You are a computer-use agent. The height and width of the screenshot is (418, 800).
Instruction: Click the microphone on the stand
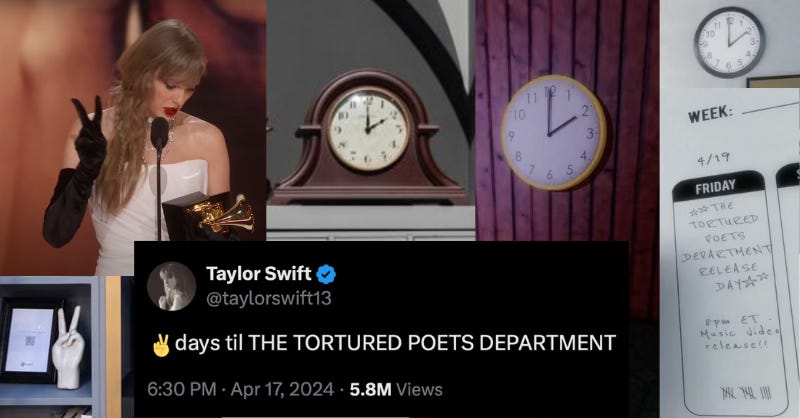click(159, 133)
